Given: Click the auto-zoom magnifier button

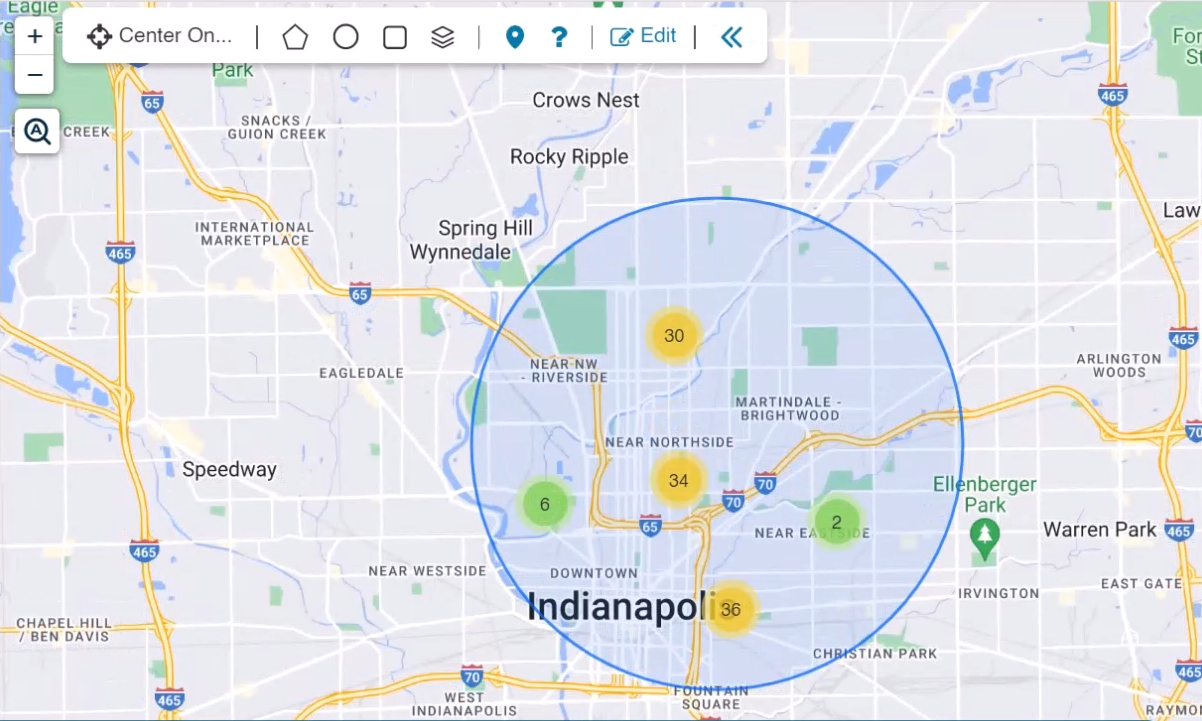Looking at the screenshot, I should 38,131.
